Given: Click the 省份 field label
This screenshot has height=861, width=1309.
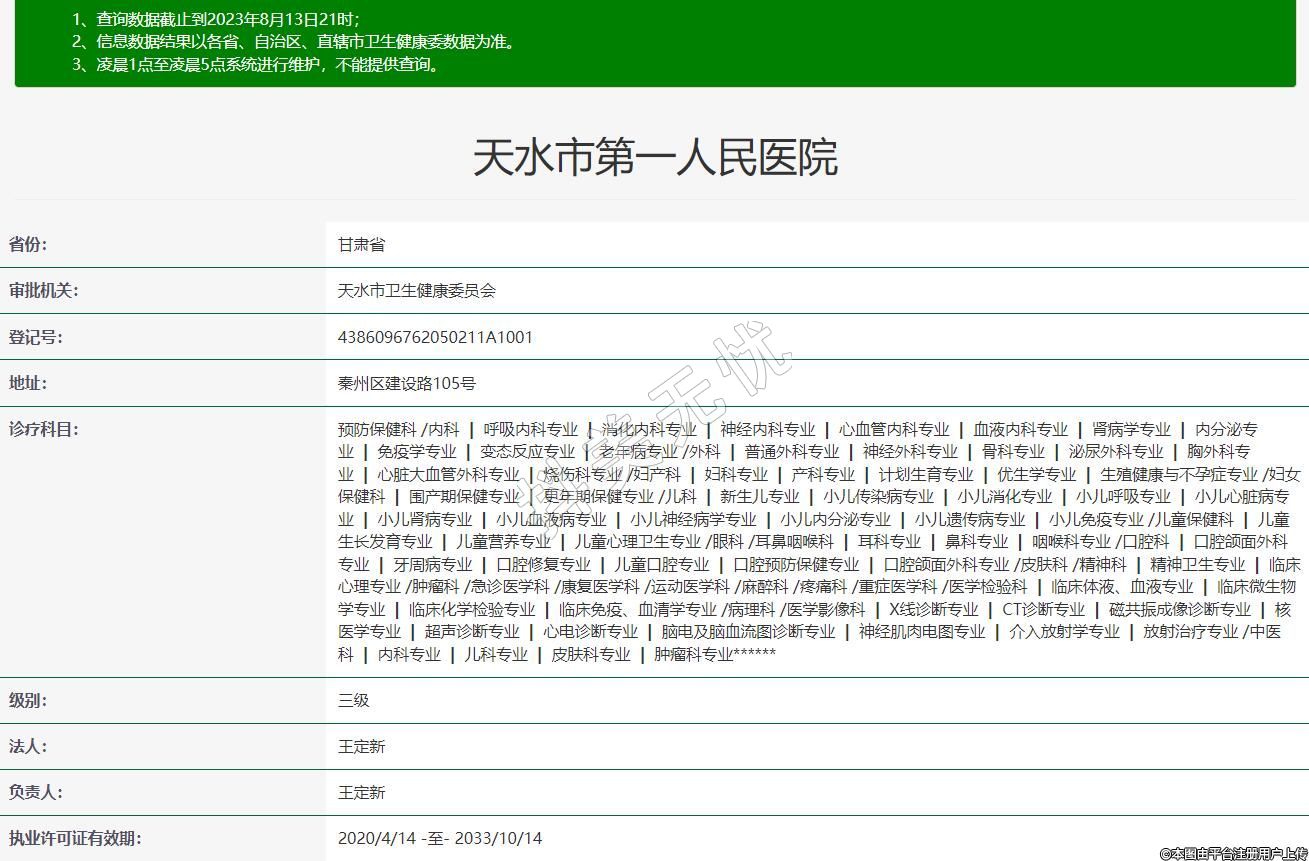Looking at the screenshot, I should click(x=28, y=244).
